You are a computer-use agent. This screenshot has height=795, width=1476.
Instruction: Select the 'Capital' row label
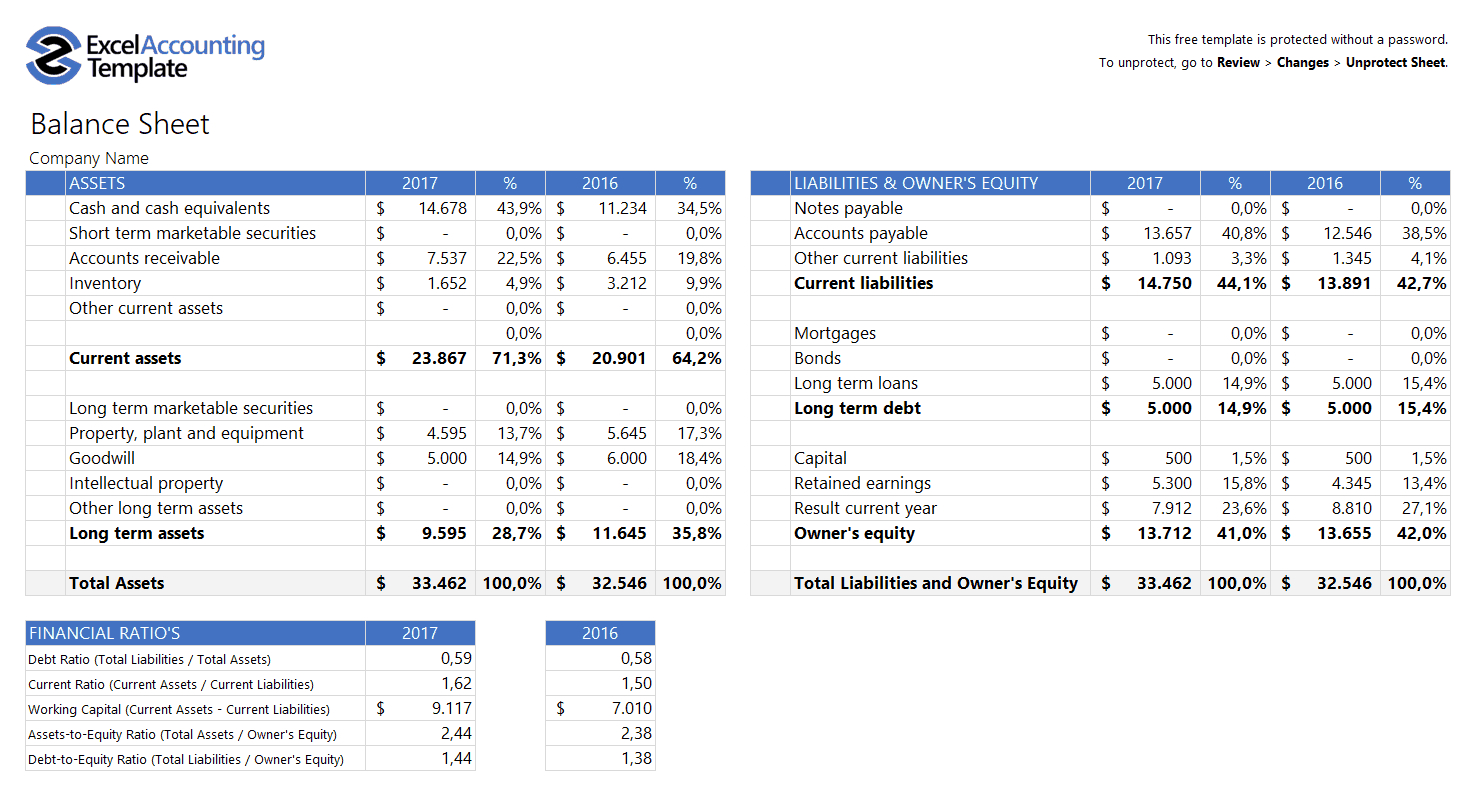[820, 458]
